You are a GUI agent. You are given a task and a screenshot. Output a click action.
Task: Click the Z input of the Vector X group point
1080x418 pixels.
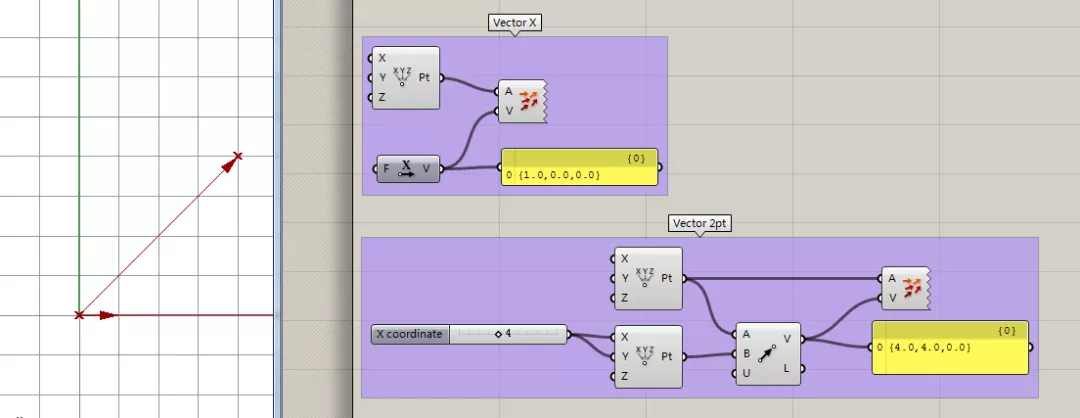[382, 97]
